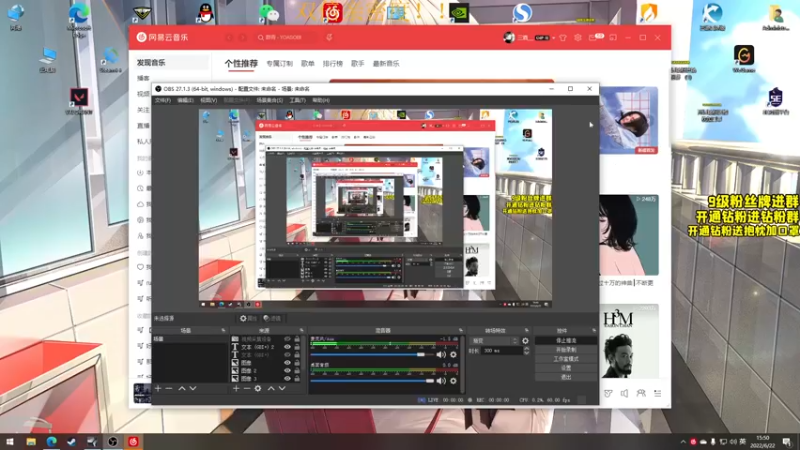Screen dimensions: 800x450
Task: Pop out the 混音器 dock panel
Action: pyautogui.click(x=461, y=331)
